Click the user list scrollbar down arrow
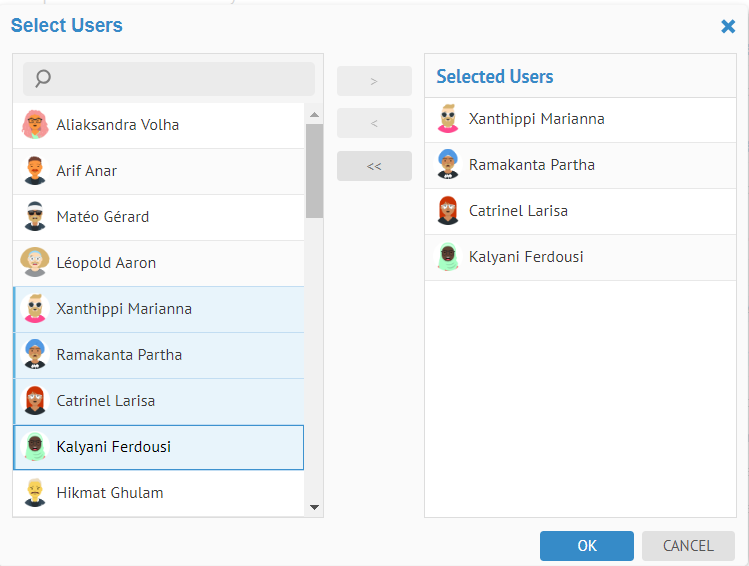749x566 pixels. click(x=315, y=508)
